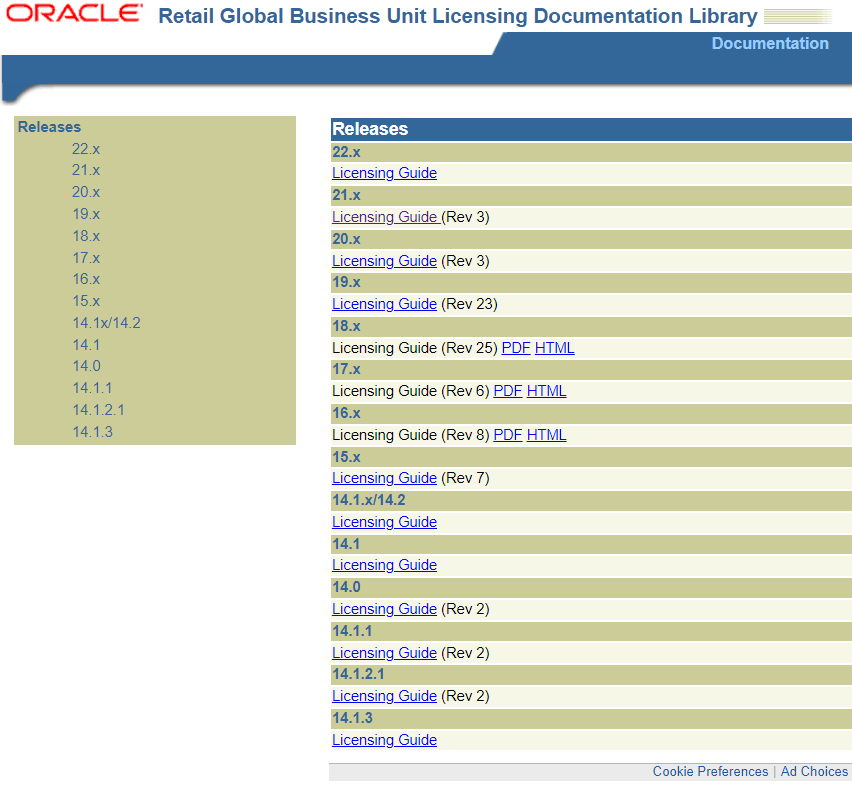Open the PDF version of the 18.x guide
852x785 pixels.
pyautogui.click(x=515, y=347)
